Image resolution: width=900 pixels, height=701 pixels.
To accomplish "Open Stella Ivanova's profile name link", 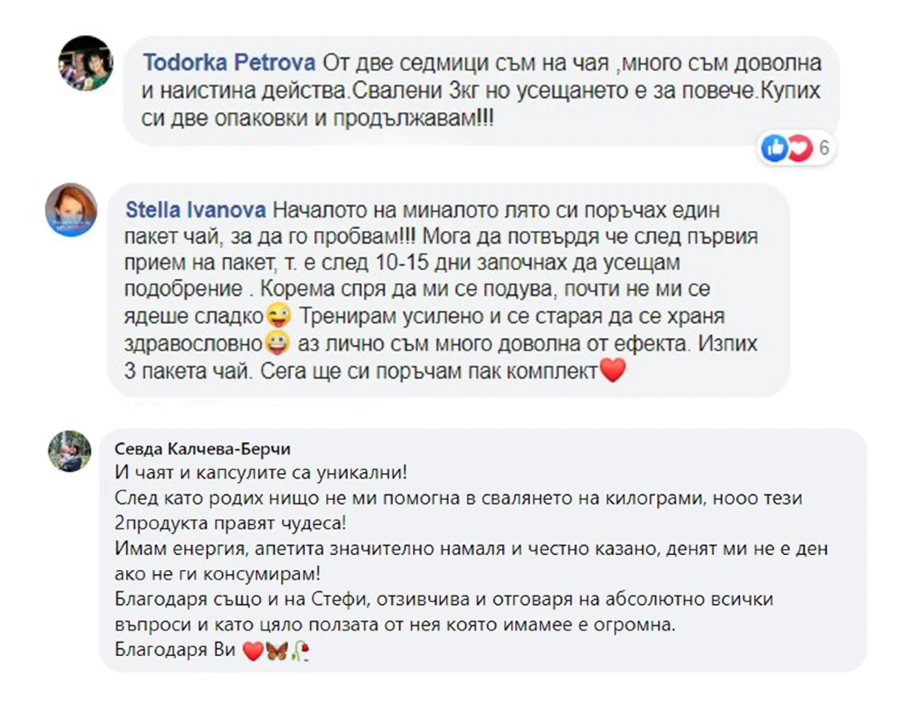I will 196,210.
